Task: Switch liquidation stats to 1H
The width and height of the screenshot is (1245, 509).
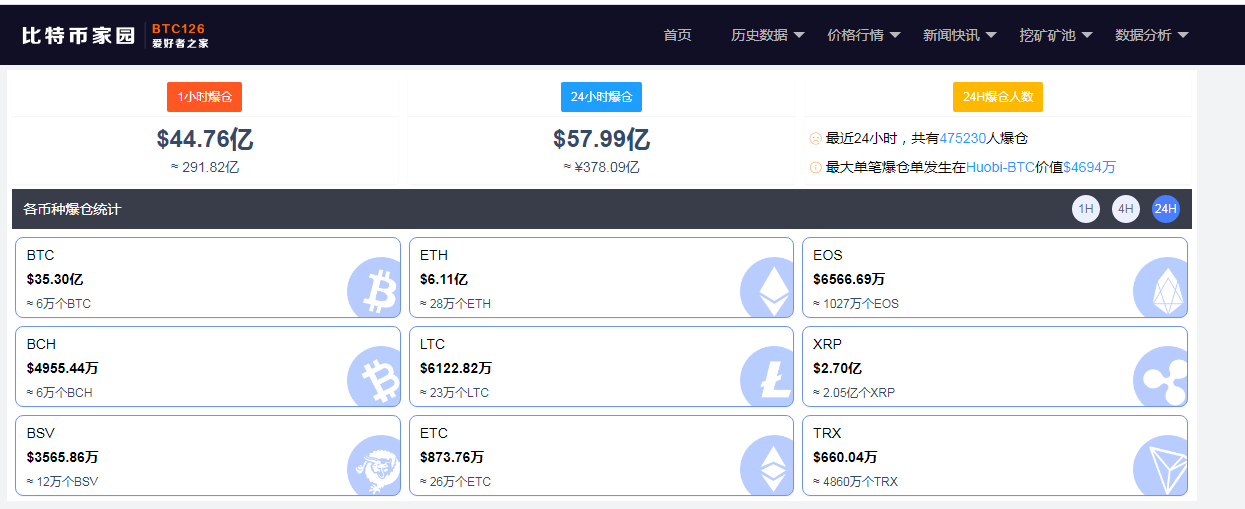Action: 1085,209
